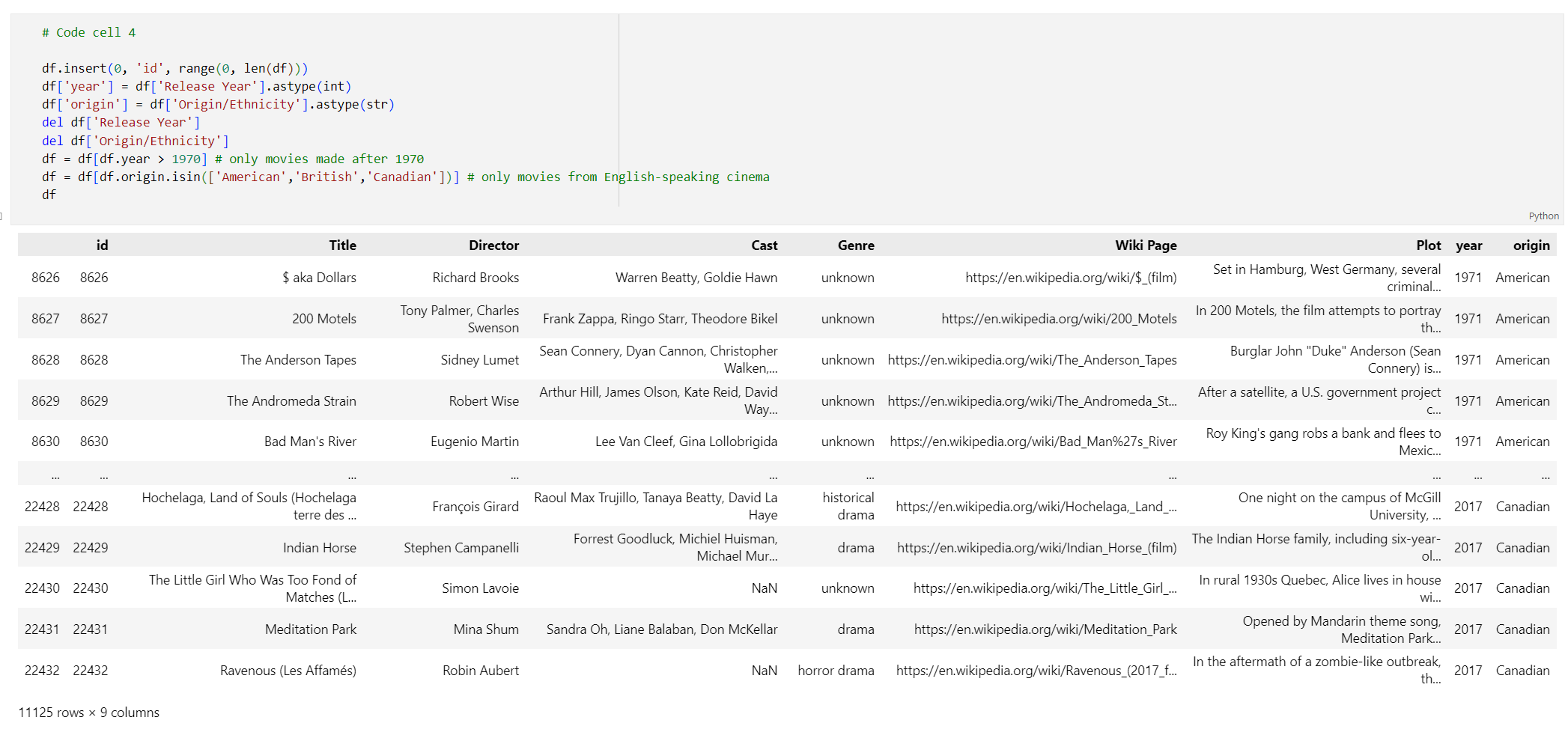Click inside the df.insert code line
The image size is (1568, 738).
[174, 69]
